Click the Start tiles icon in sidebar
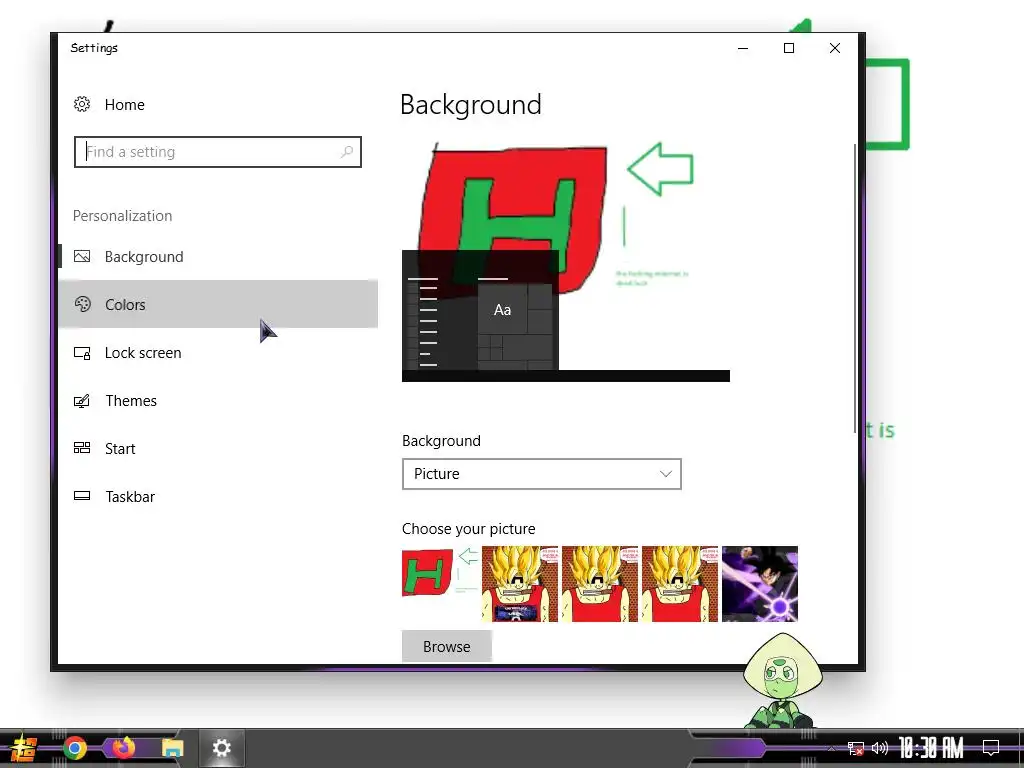The image size is (1024, 768). [x=82, y=448]
